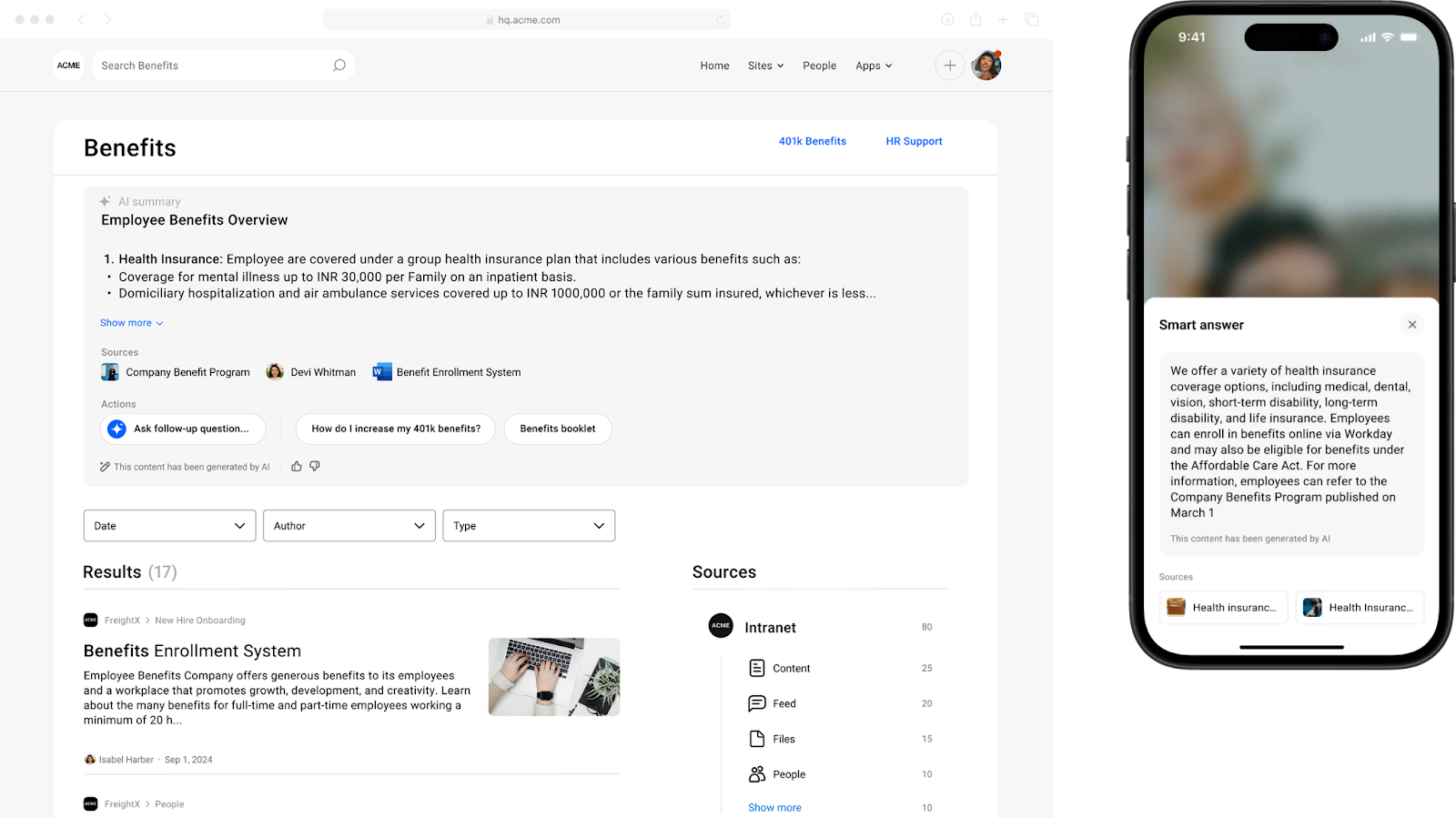Screen dimensions: 1456x818
Task: Open the user profile avatar
Action: 986,66
